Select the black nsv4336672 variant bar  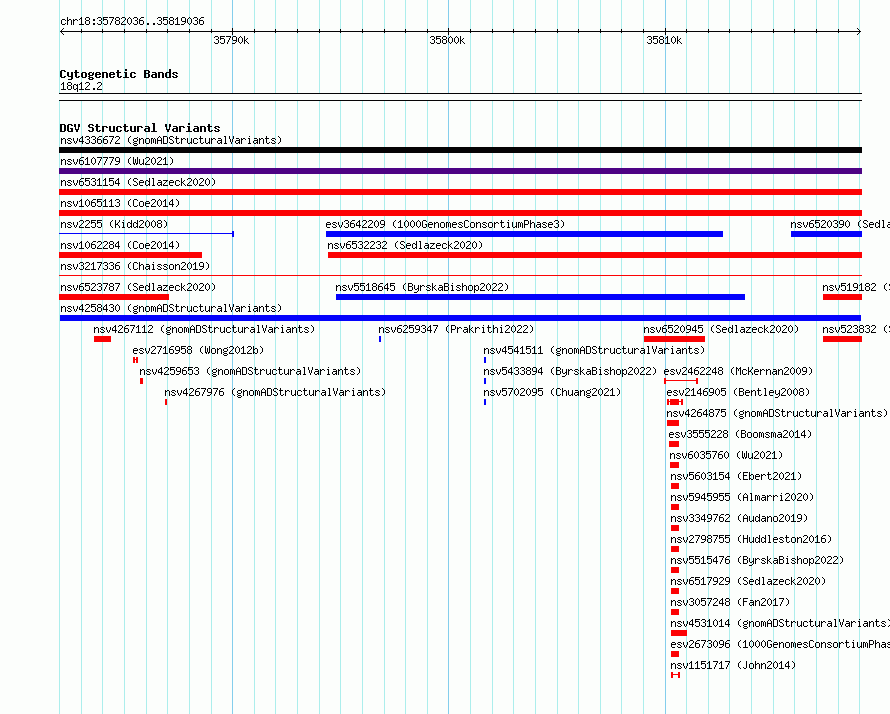tap(460, 150)
